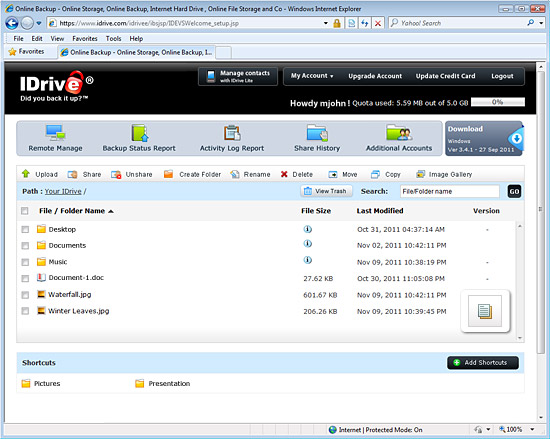Screen dimensions: 550x439
Task: Open the Backup Status Report icon
Action: tap(140, 133)
